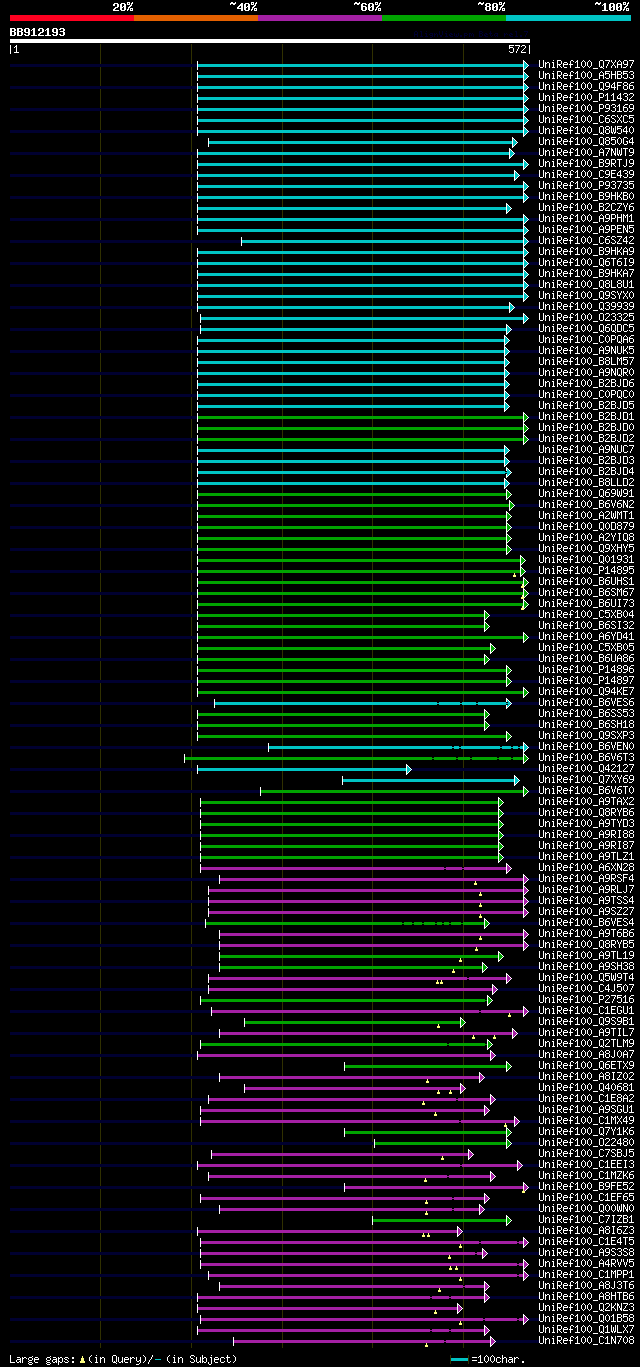The width and height of the screenshot is (640, 1367).
Task: Click the purple alignment bar for B9FE52
Action: point(437,1187)
